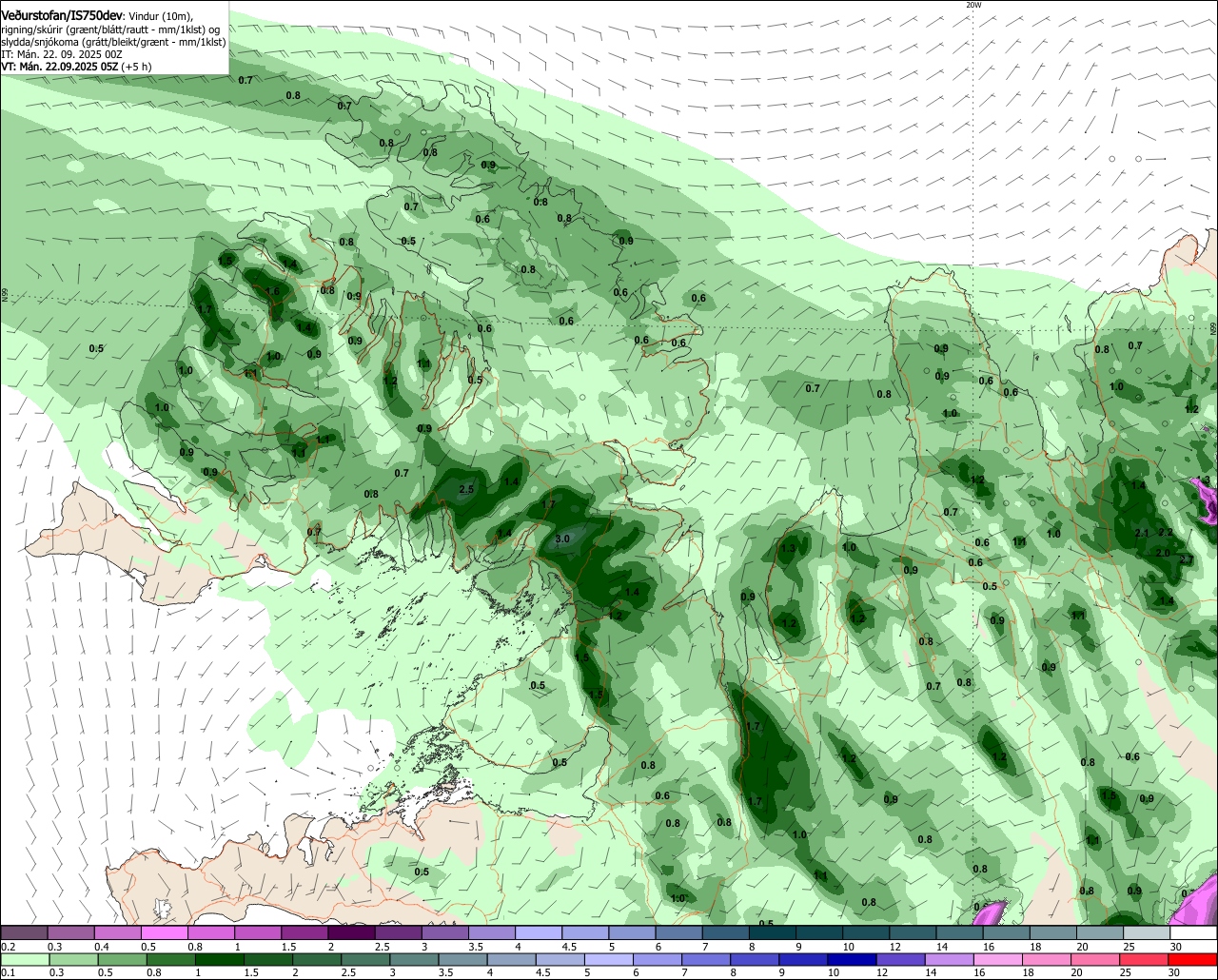
Task: Click the darkest green swatch at value 1
Action: (220, 960)
